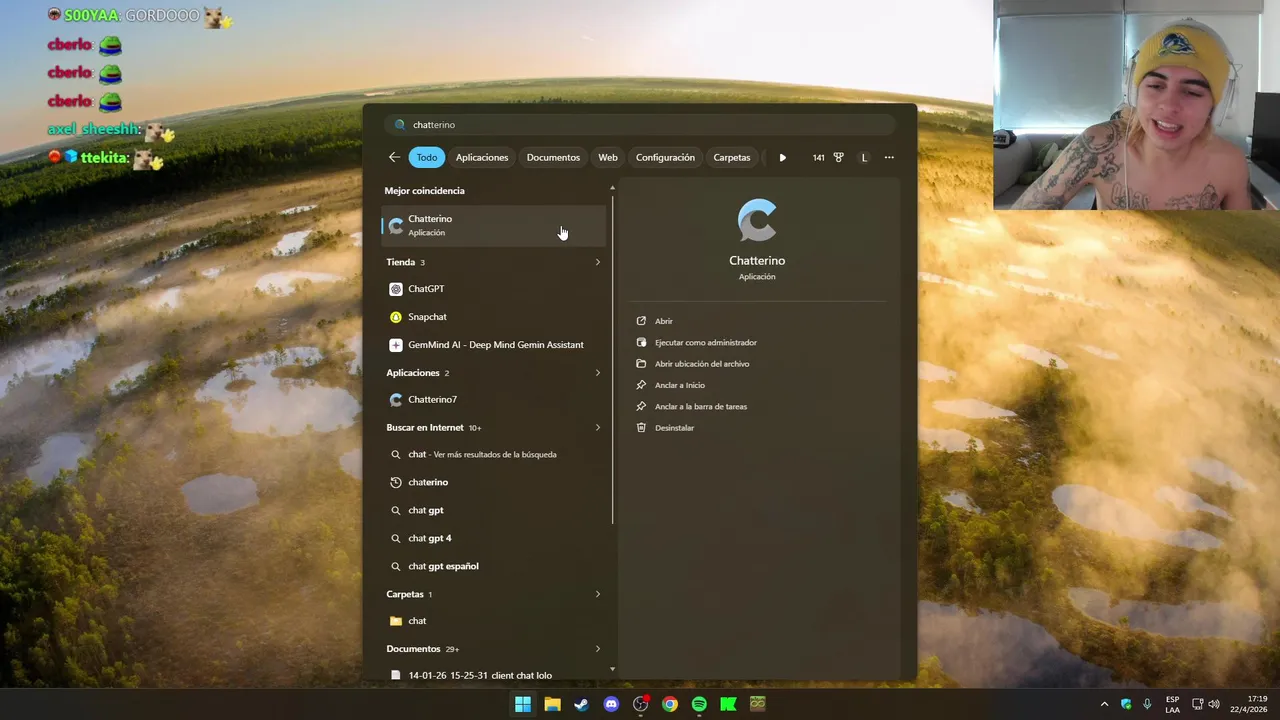1280x720 pixels.
Task: Open the Snapchat store result
Action: click(494, 317)
